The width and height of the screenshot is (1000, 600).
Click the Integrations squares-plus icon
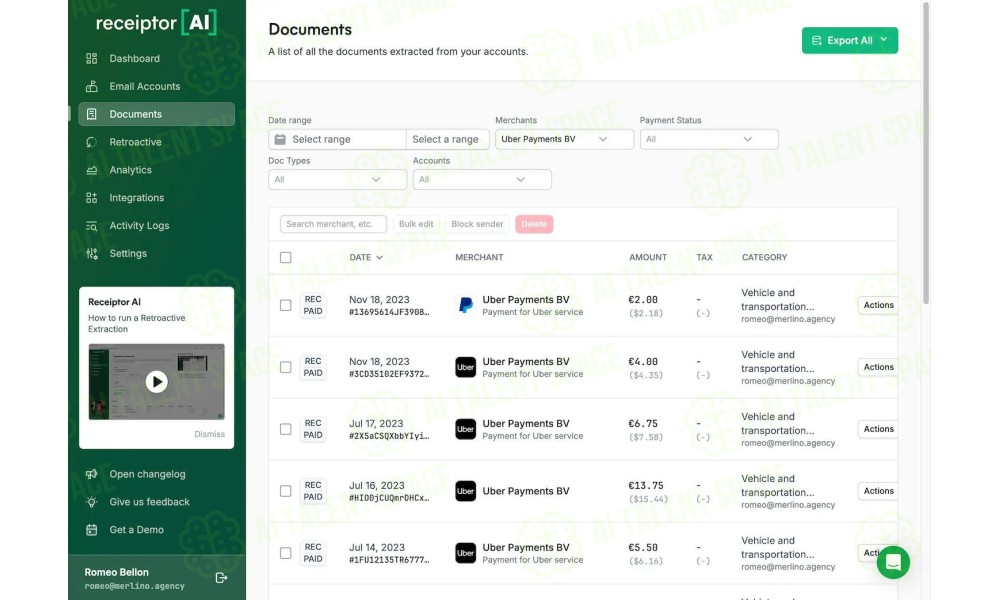pos(92,198)
